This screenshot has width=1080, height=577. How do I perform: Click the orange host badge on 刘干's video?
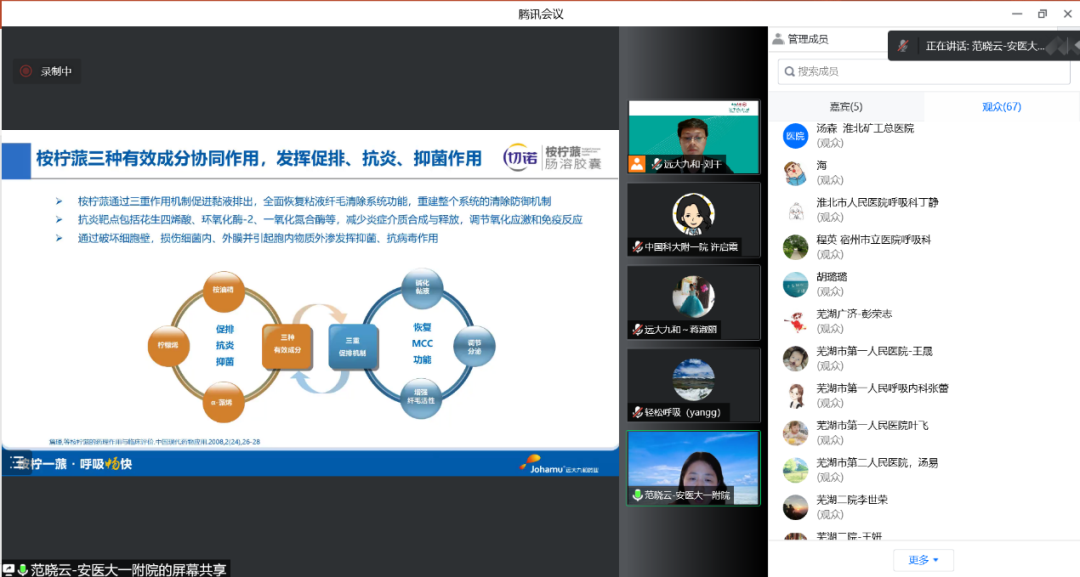click(636, 164)
